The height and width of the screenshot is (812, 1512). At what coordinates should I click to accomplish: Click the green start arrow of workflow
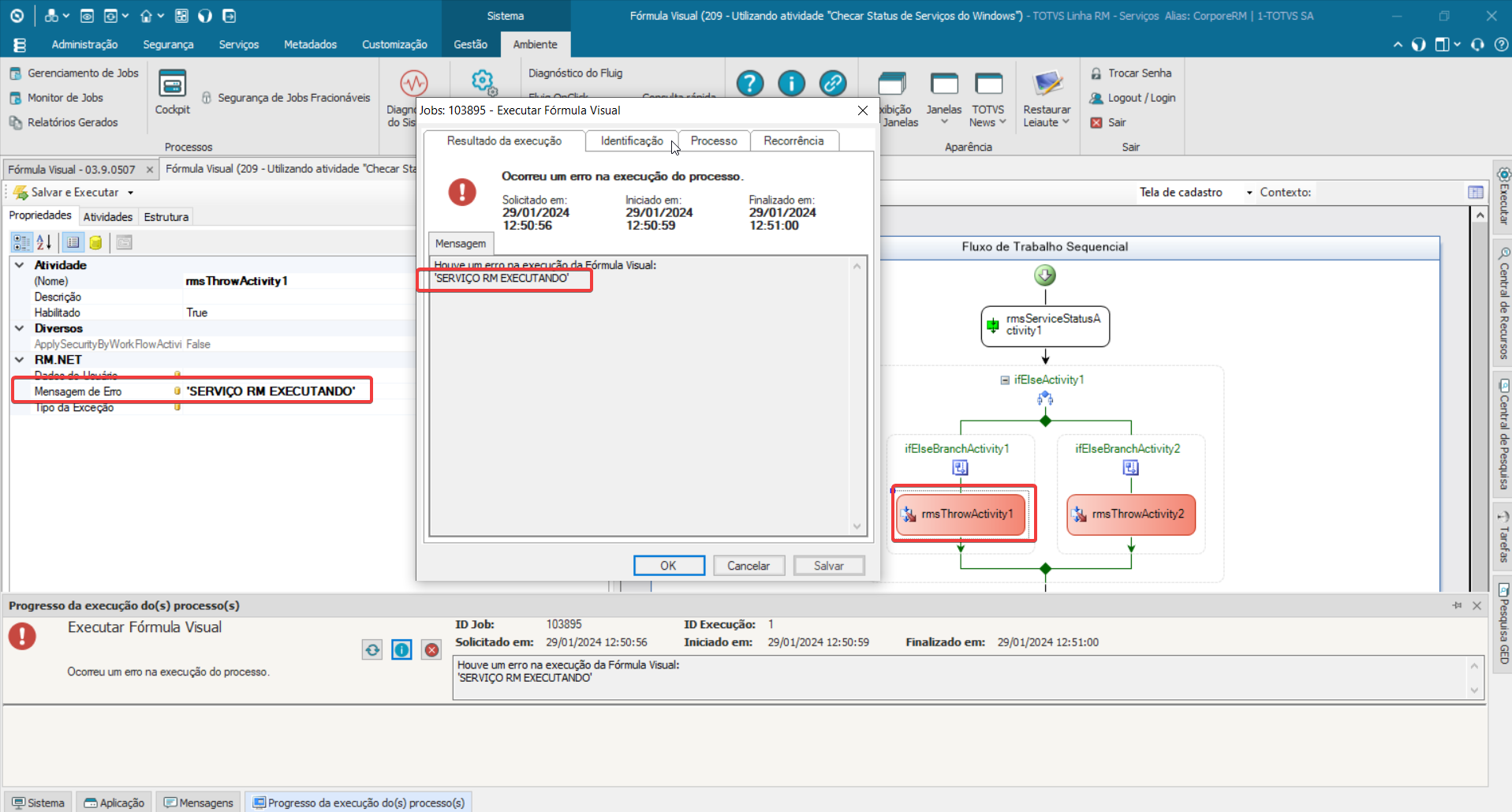click(1045, 275)
